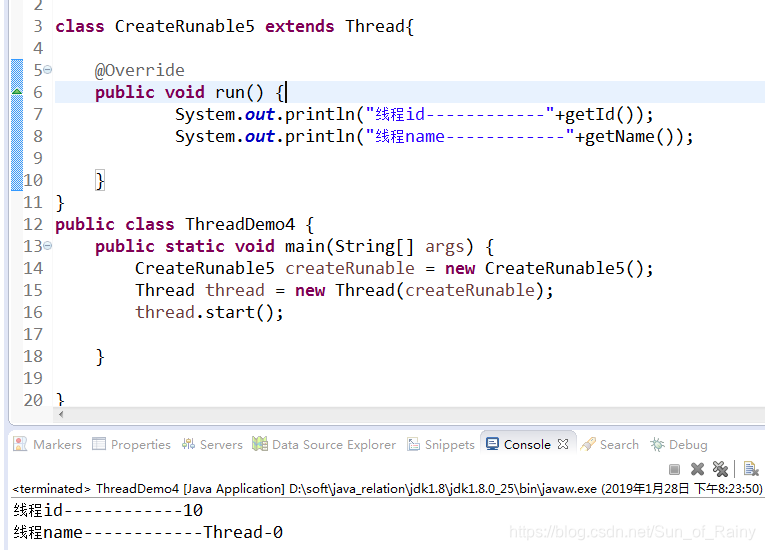Click the ThreadDemo4 class name on line 12

[240, 224]
